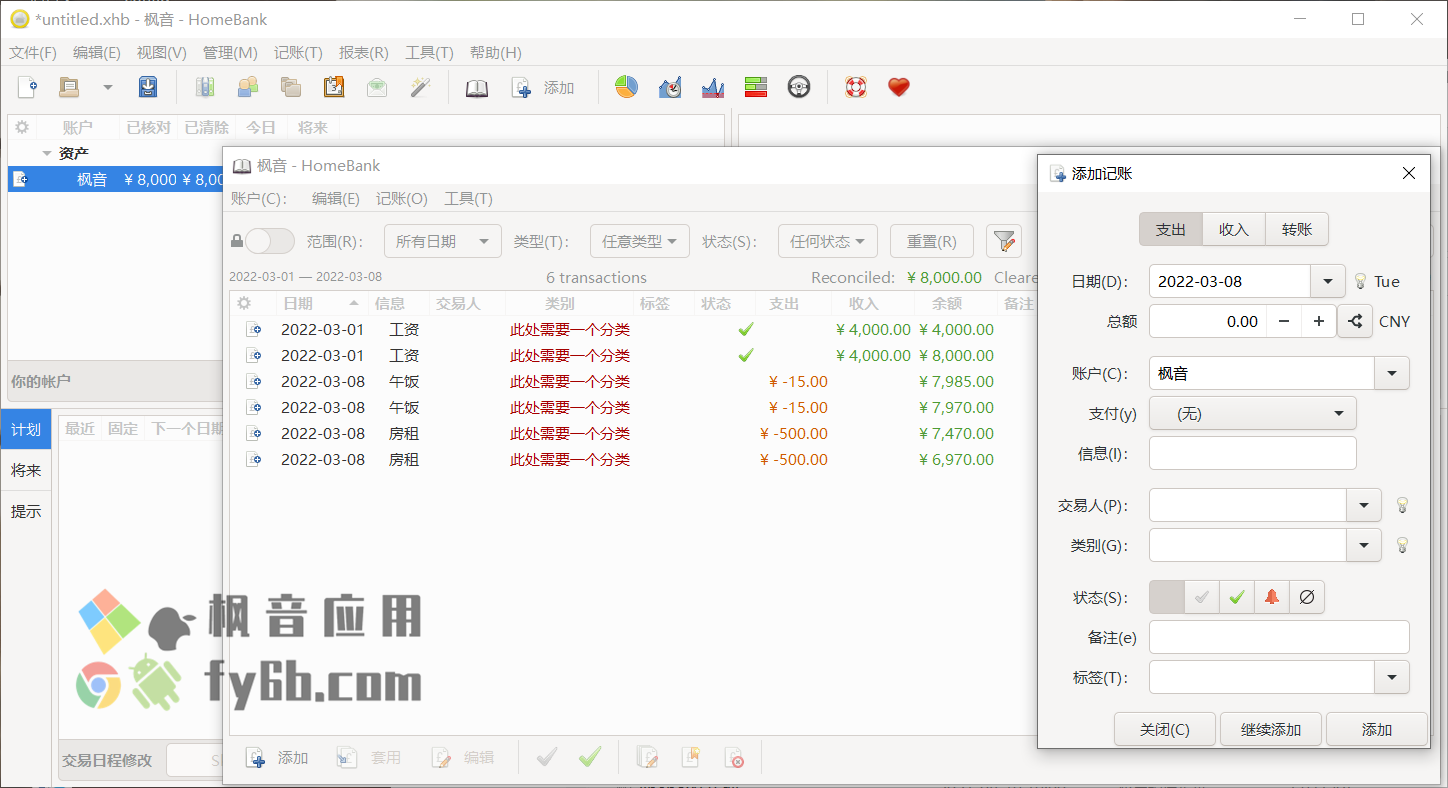The image size is (1448, 788).
Task: Open 类别 category dropdown arrow
Action: [1364, 545]
